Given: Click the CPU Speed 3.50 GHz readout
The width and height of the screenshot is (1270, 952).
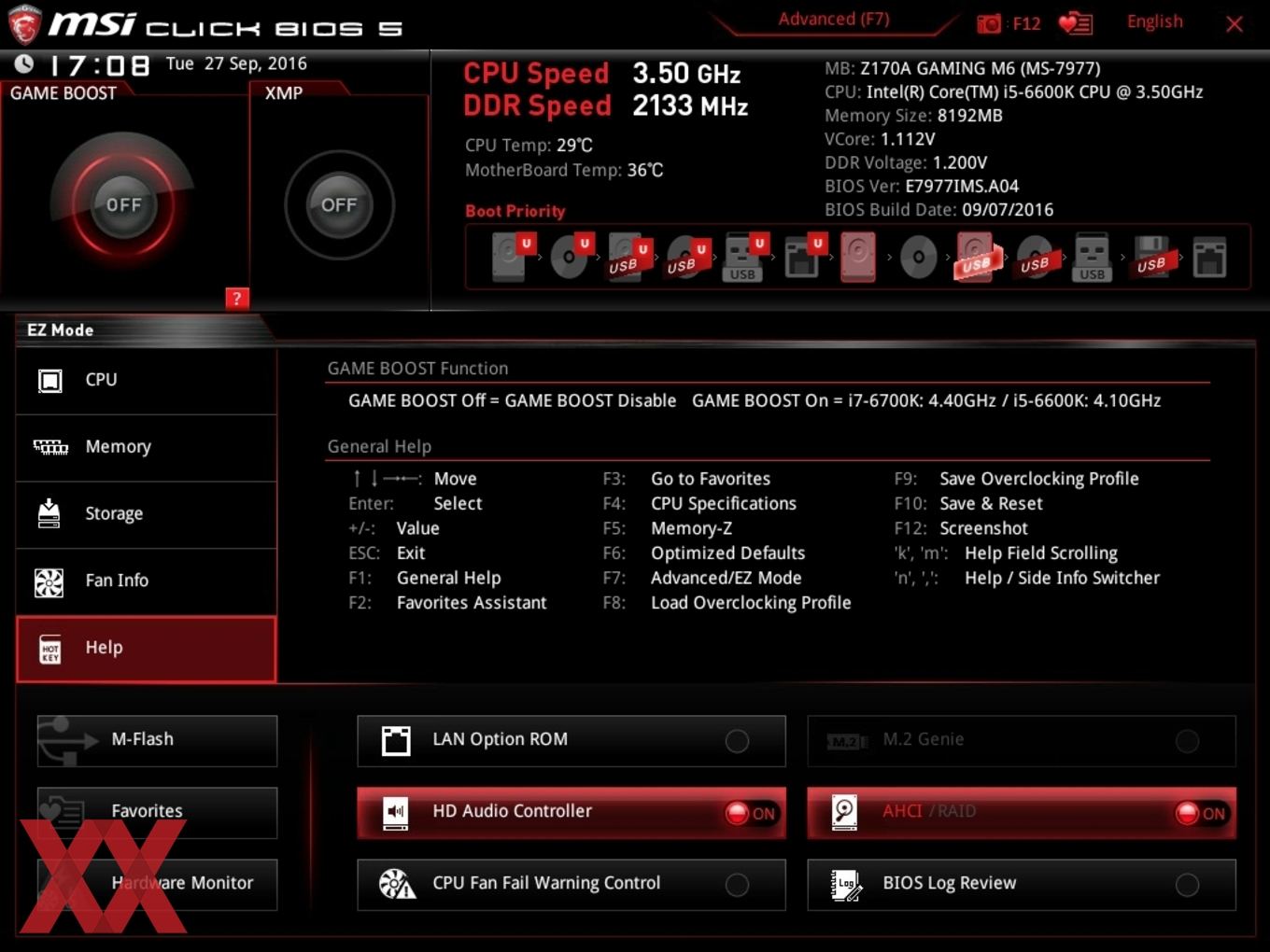Looking at the screenshot, I should 602,74.
